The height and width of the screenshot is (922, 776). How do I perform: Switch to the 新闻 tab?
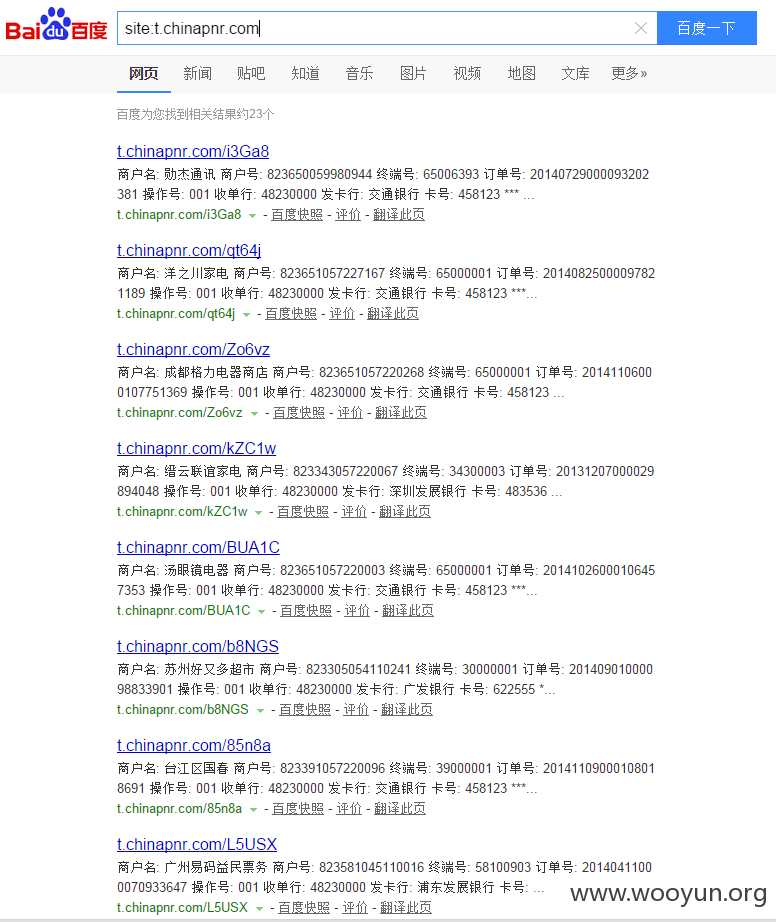[198, 74]
